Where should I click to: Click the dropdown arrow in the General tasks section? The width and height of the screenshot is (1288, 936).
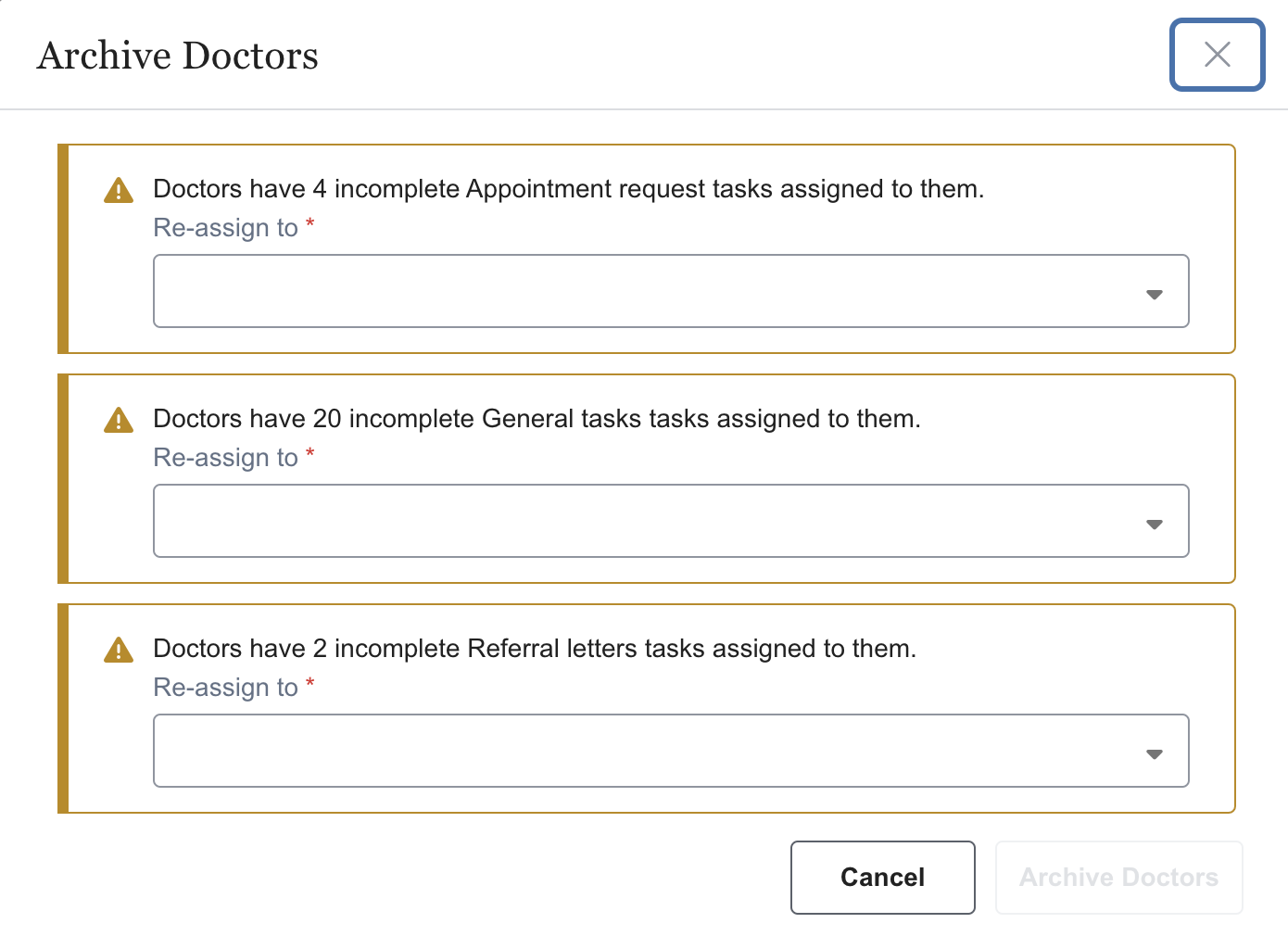click(1155, 524)
